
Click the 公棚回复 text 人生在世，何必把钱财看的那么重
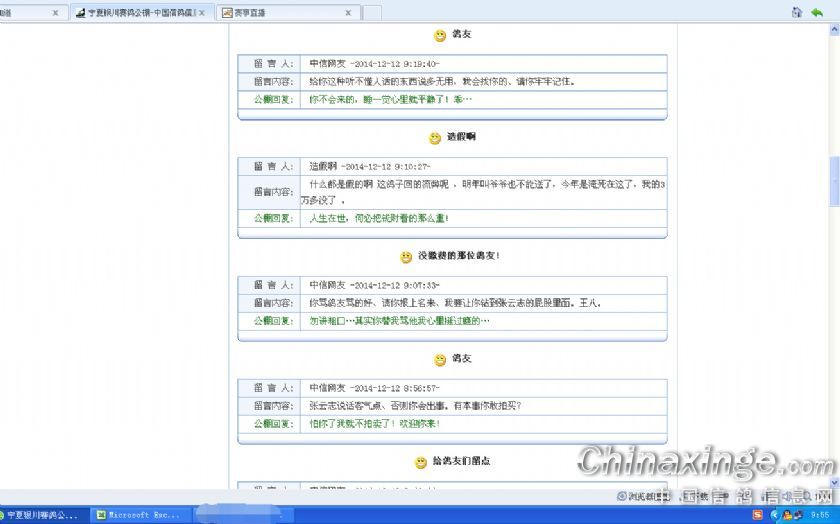(379, 218)
